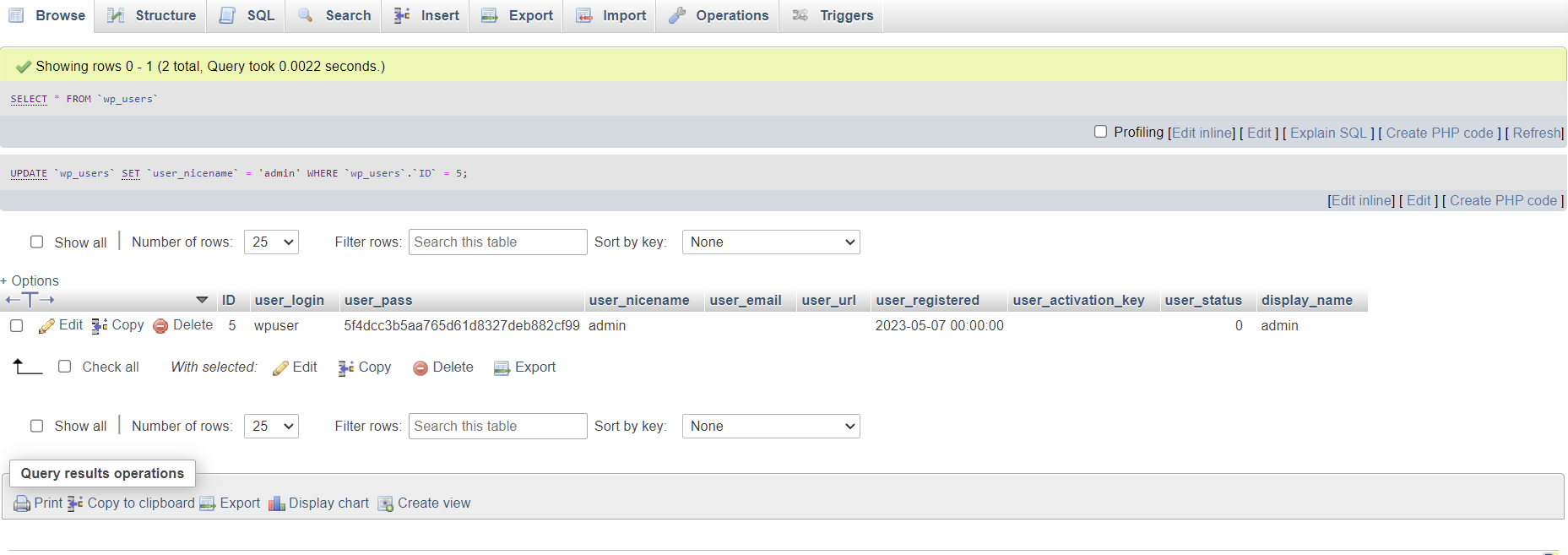
Task: Click the top Filter rows search field
Action: (x=497, y=242)
